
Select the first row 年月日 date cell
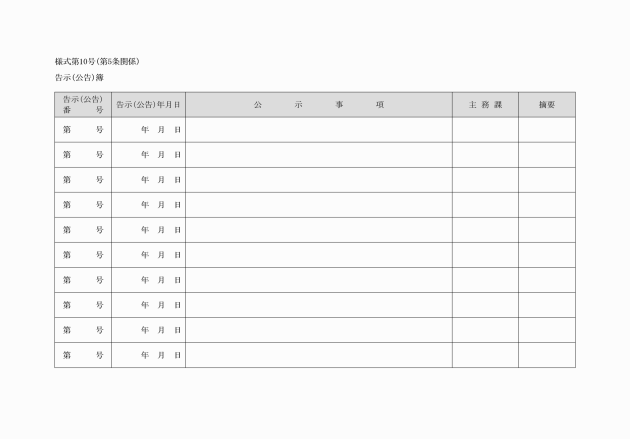point(149,130)
